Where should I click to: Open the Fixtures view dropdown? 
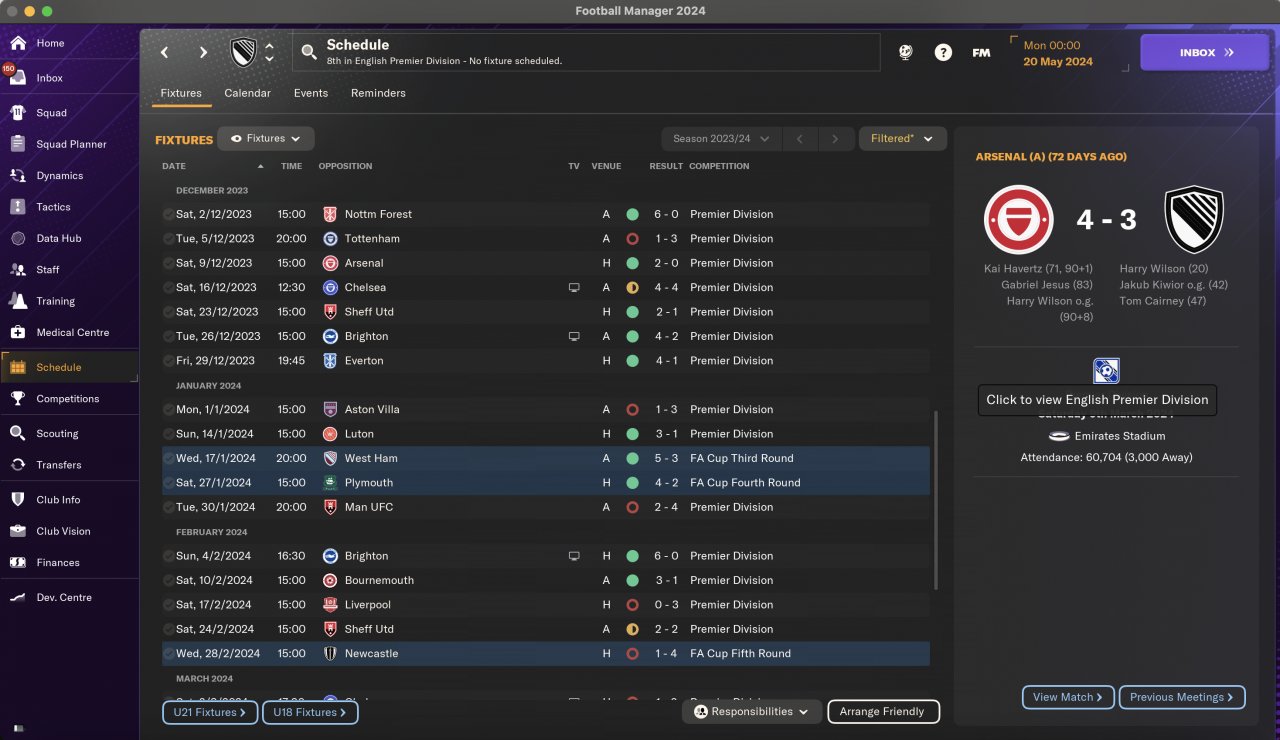266,139
